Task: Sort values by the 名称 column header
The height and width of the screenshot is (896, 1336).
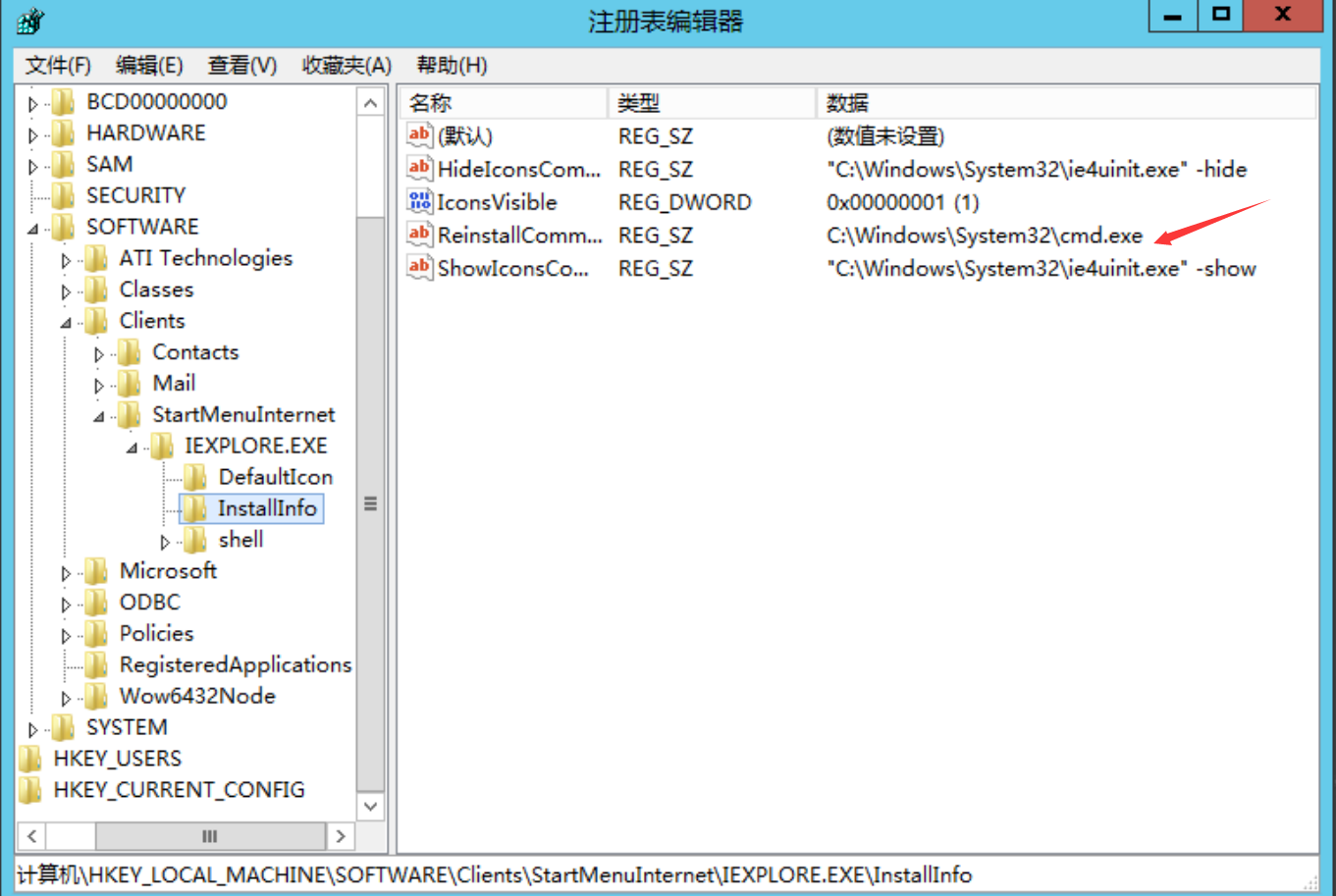Action: (504, 103)
